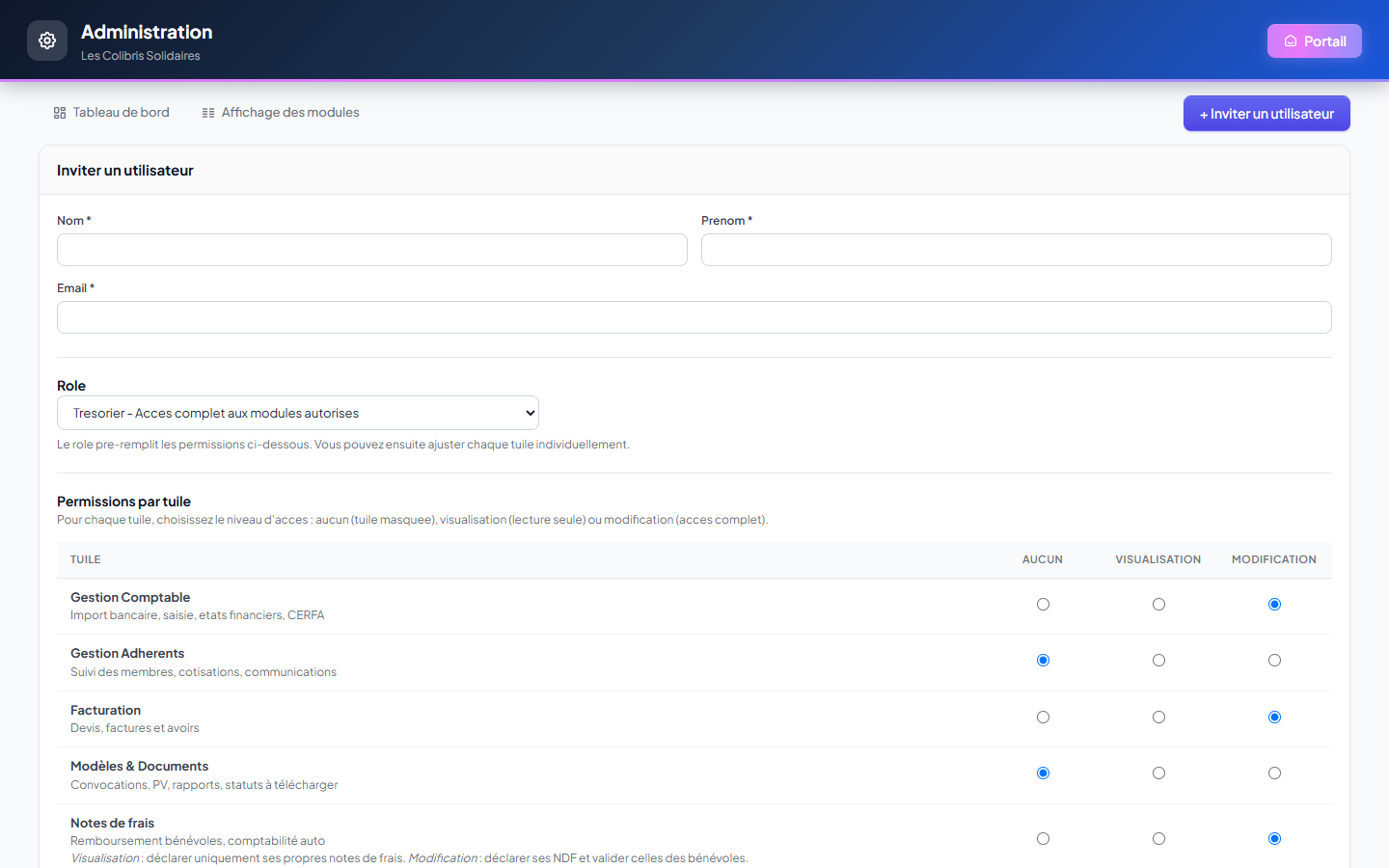This screenshot has width=1389, height=868.
Task: Click the Affichage des modules list icon
Action: (208, 113)
